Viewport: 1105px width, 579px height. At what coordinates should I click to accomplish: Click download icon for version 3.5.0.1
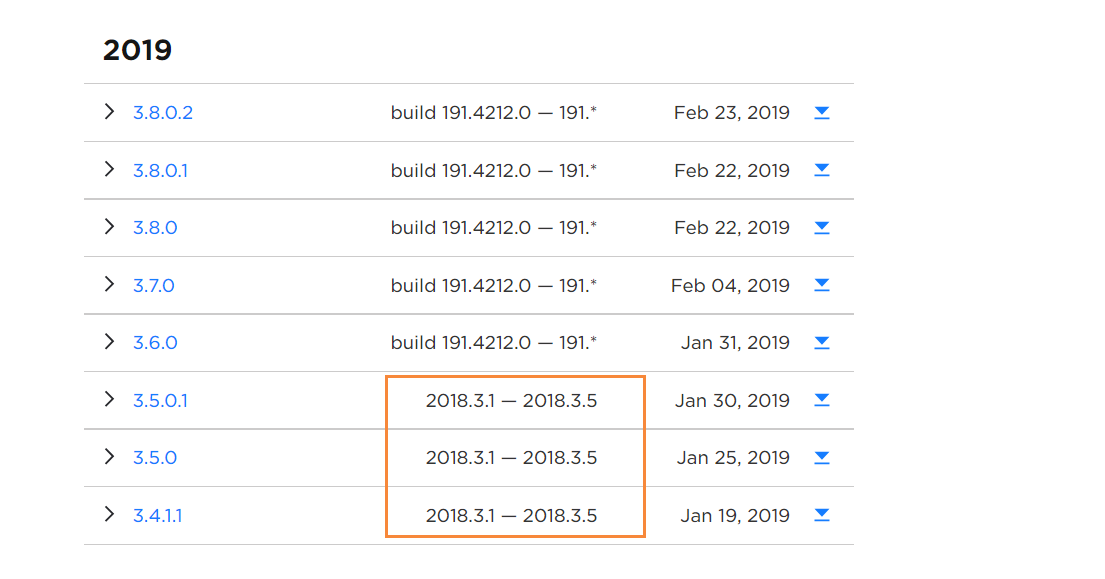click(822, 401)
